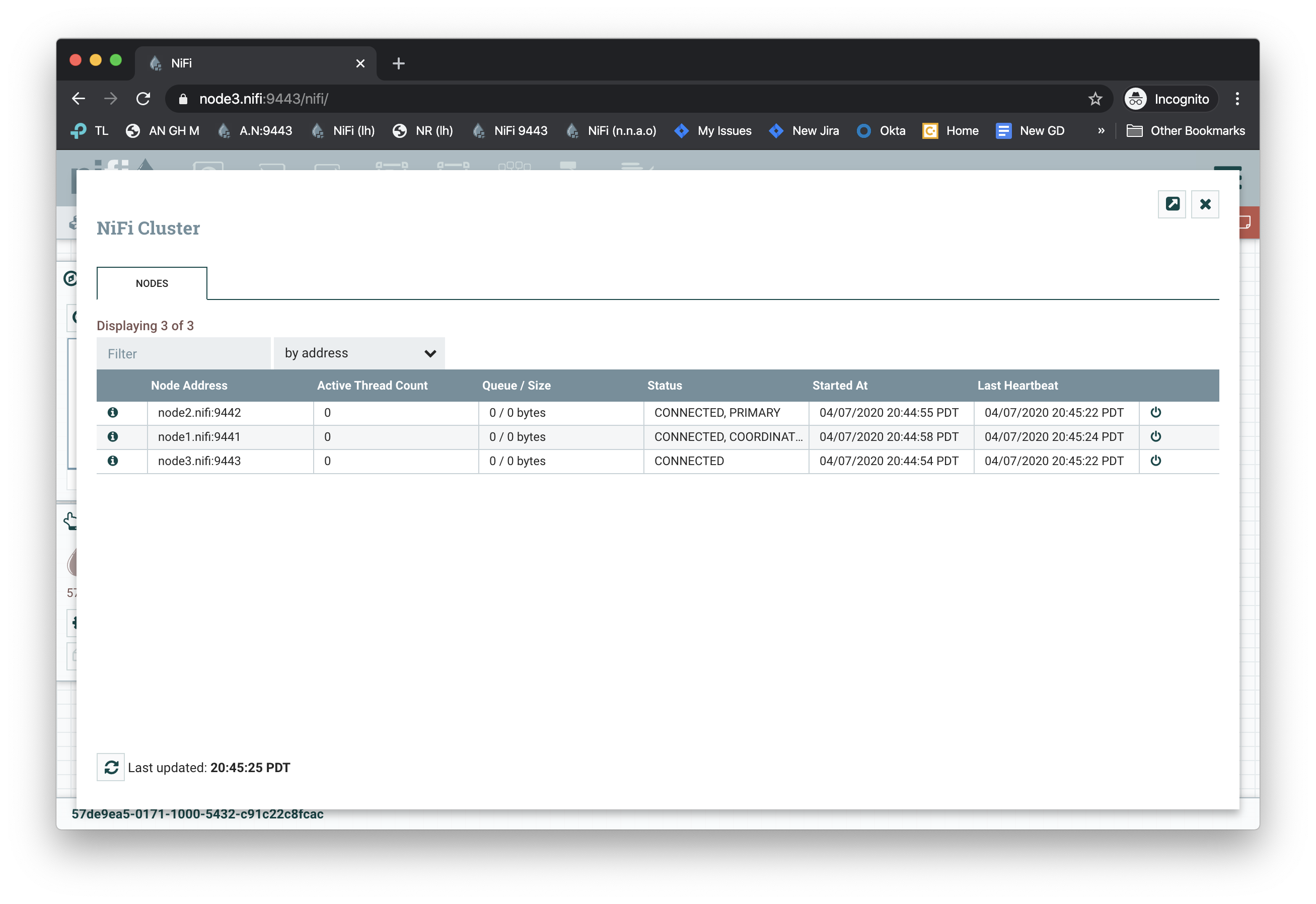Image resolution: width=1316 pixels, height=904 pixels.
Task: Show hidden bookmarks with chevron
Action: tap(1101, 131)
